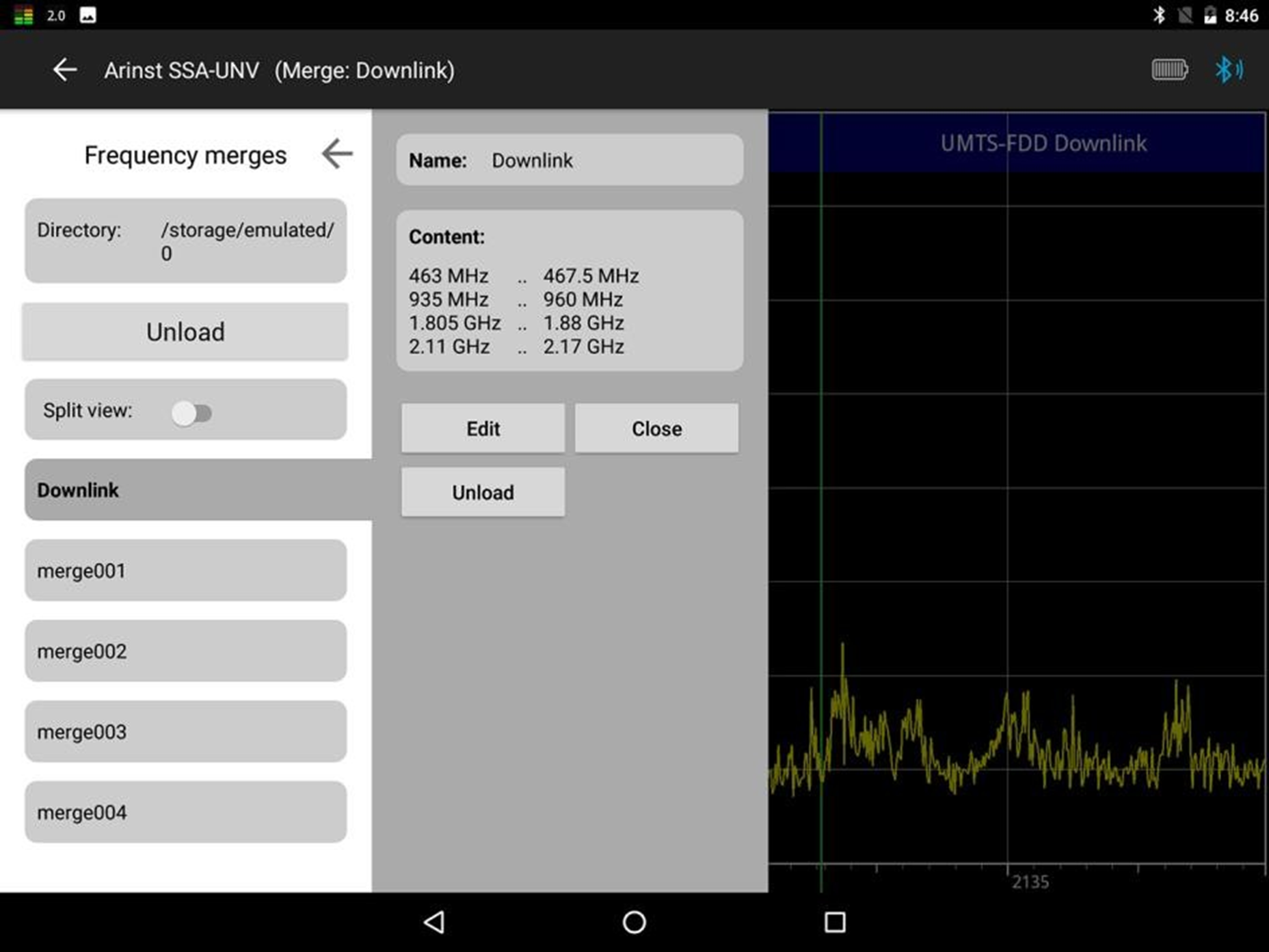Screen dimensions: 1269x952
Task: Tap the device battery indicator icon
Action: (x=1169, y=70)
